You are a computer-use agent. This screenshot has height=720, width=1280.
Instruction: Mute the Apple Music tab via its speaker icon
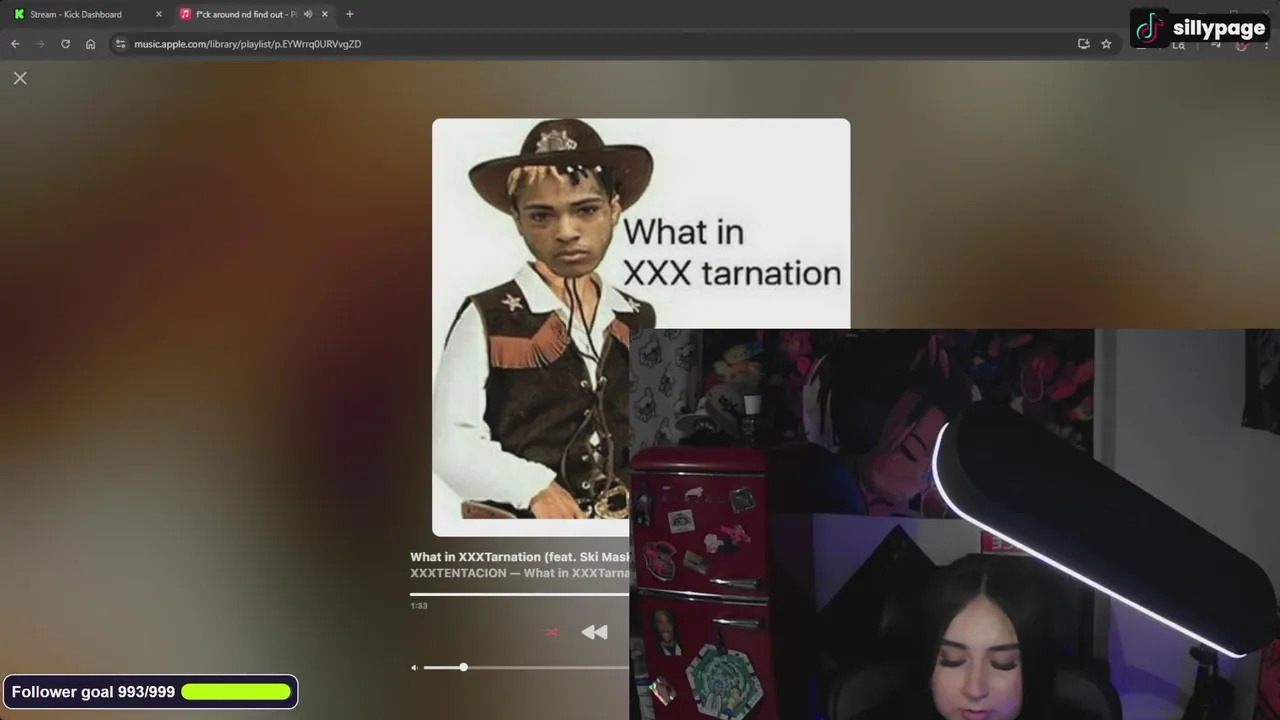click(x=308, y=14)
